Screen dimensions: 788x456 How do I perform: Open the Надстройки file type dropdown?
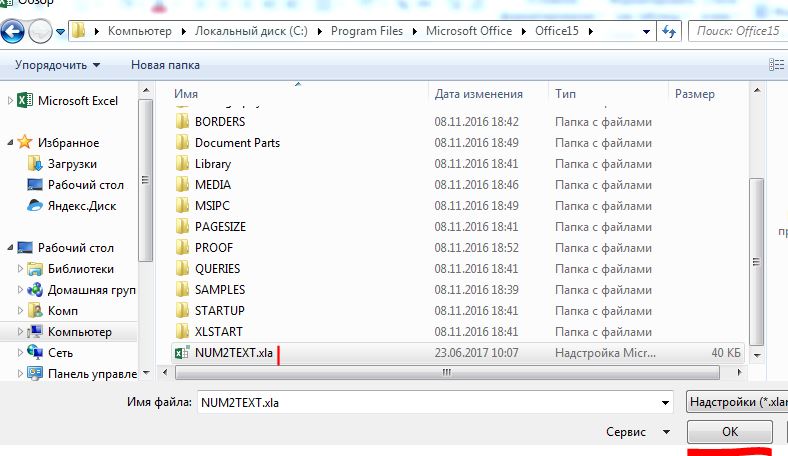(736, 402)
